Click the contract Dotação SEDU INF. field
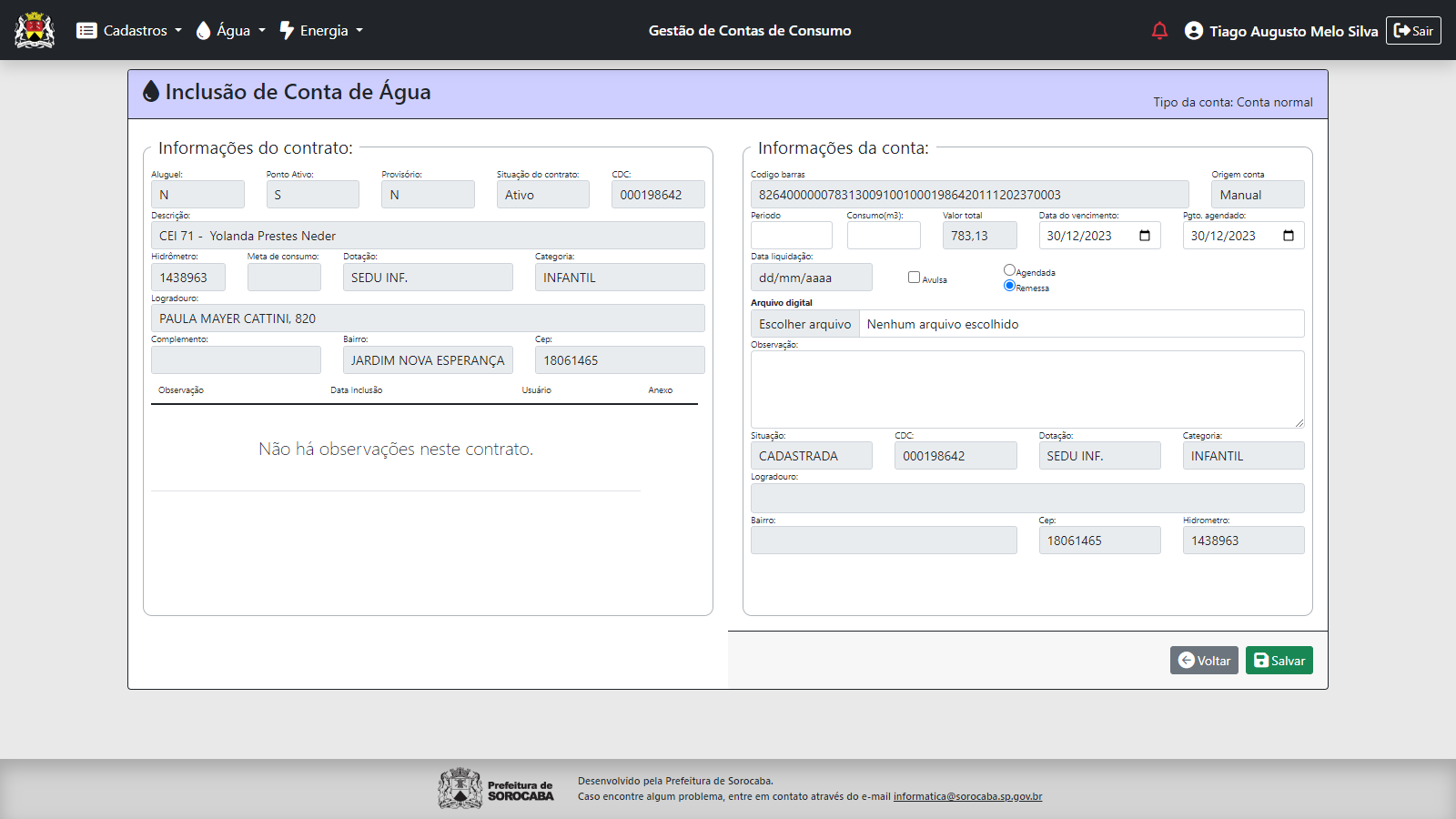 coord(428,278)
